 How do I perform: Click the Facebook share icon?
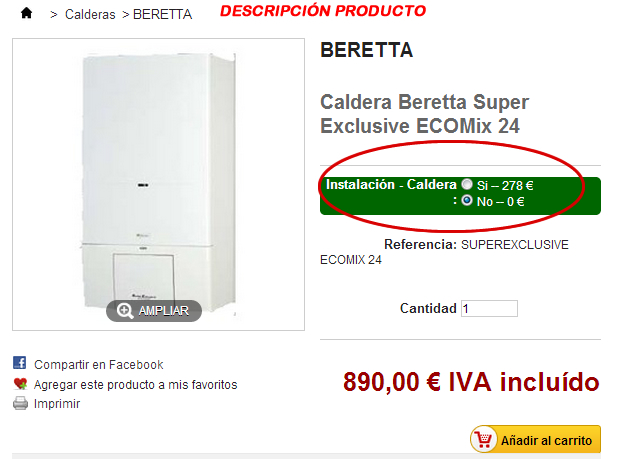pos(20,362)
